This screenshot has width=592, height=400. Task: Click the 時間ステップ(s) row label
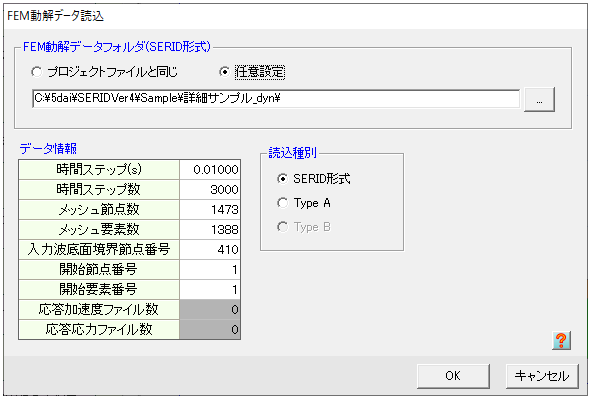pyautogui.click(x=99, y=170)
